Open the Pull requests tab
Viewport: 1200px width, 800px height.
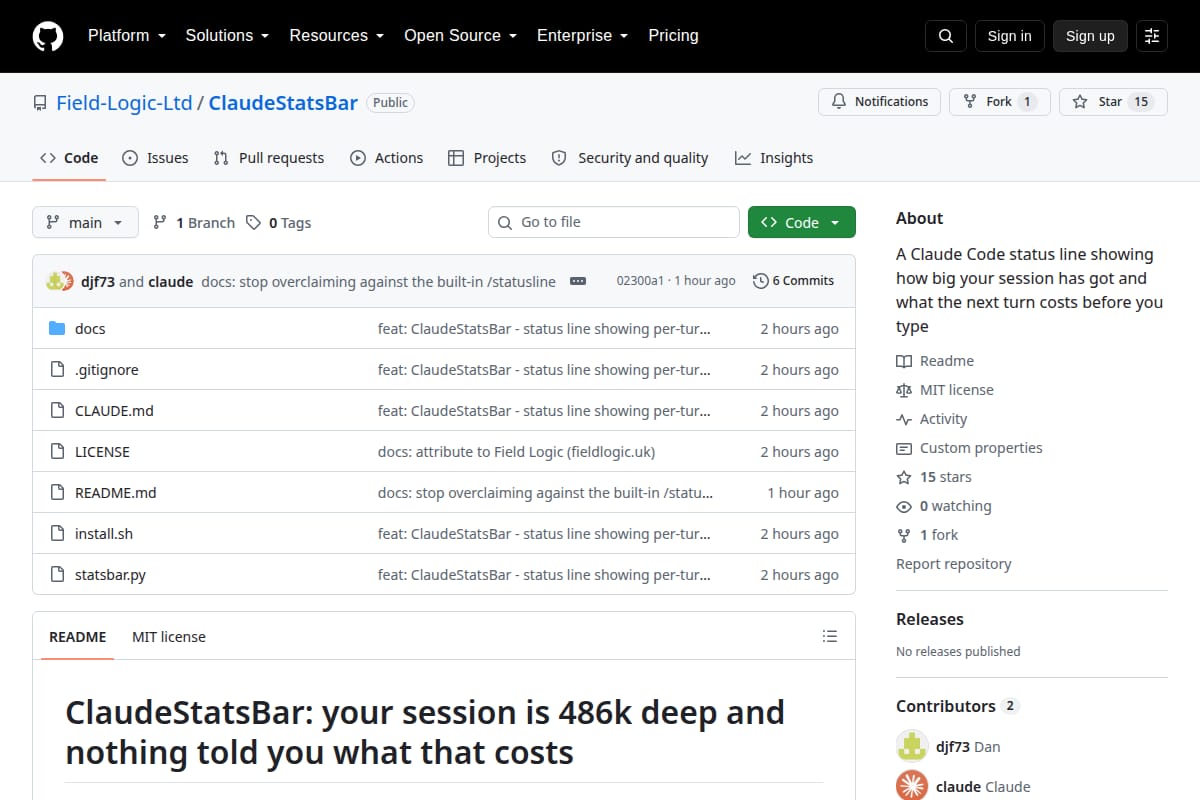pyautogui.click(x=269, y=158)
